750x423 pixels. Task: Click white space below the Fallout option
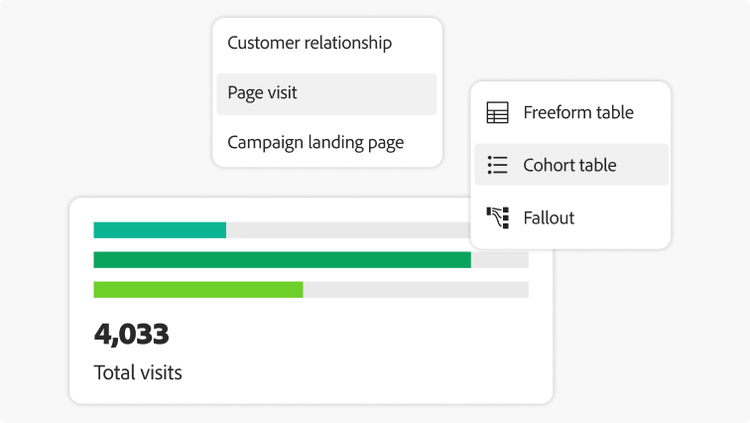pyautogui.click(x=570, y=240)
